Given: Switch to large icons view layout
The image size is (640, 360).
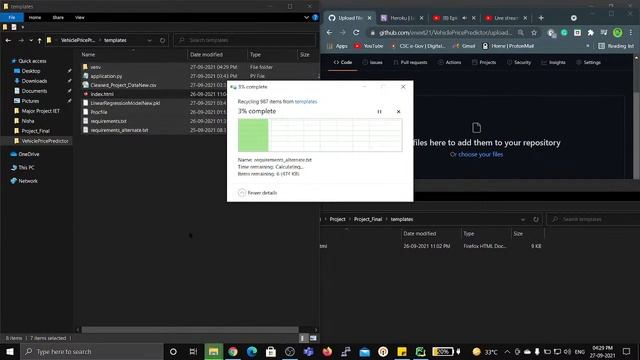Looking at the screenshot, I should [313, 338].
